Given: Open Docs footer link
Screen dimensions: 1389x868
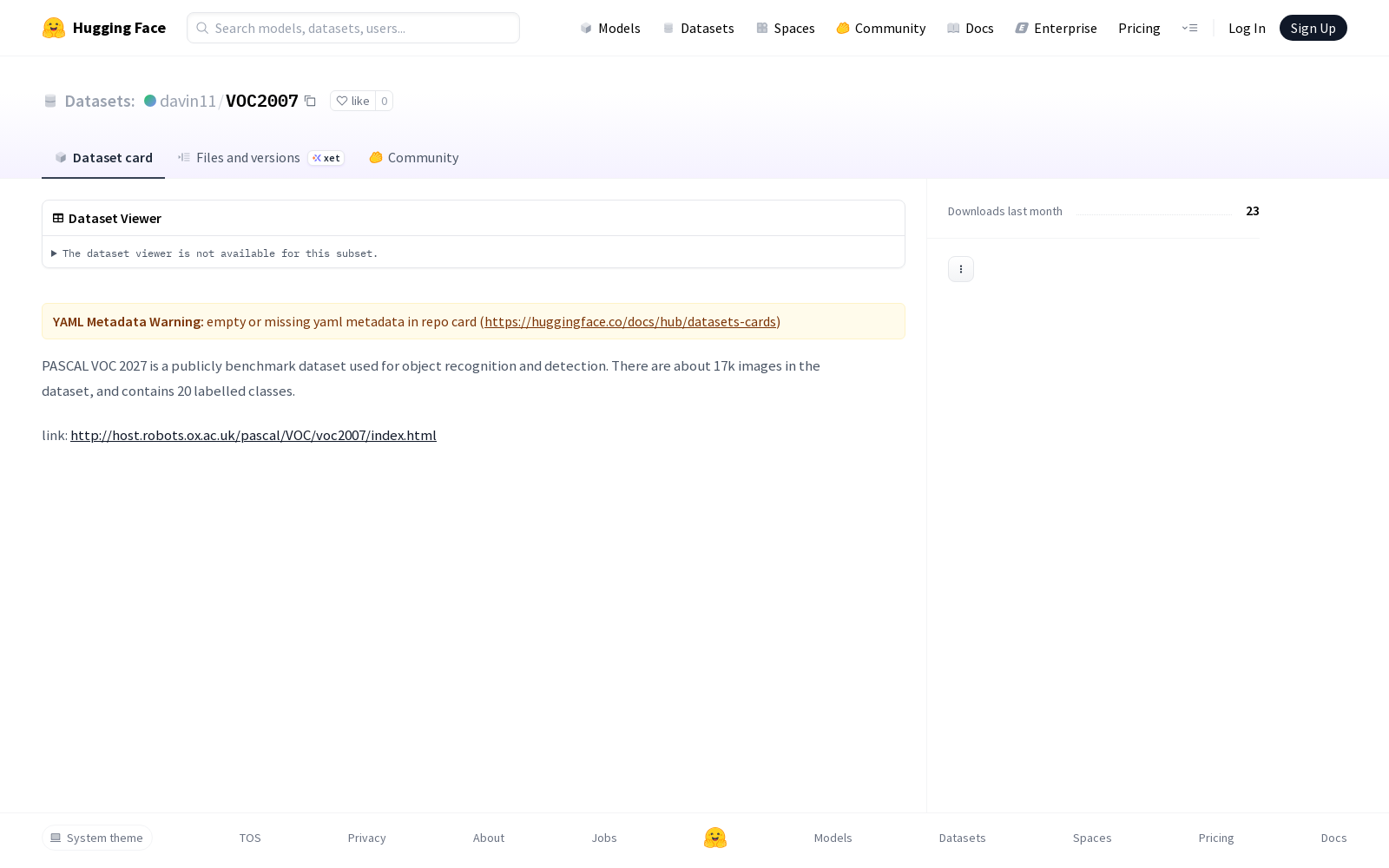Looking at the screenshot, I should point(1333,838).
